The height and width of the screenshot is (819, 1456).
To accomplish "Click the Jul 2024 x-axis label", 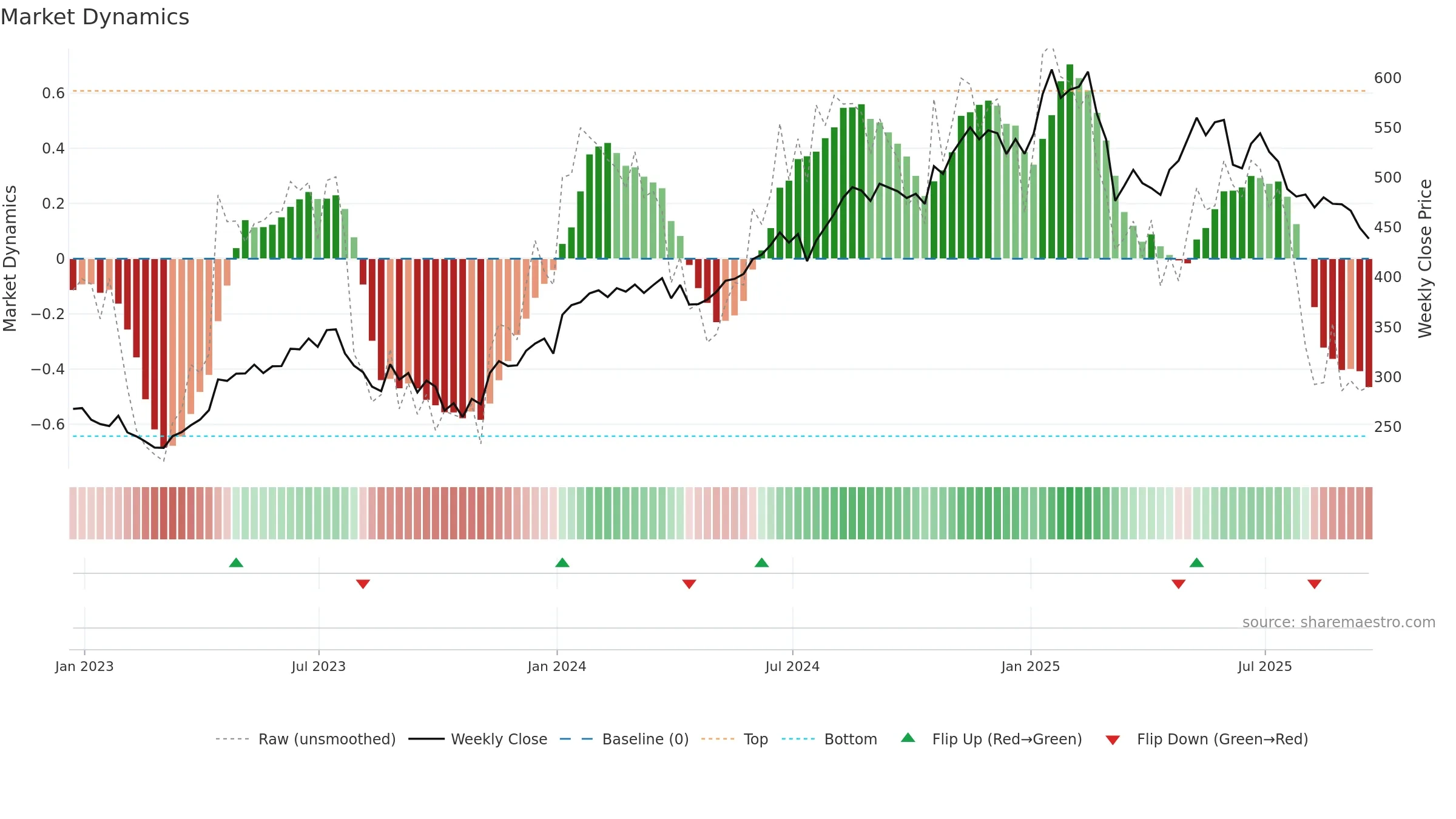I will (x=792, y=666).
